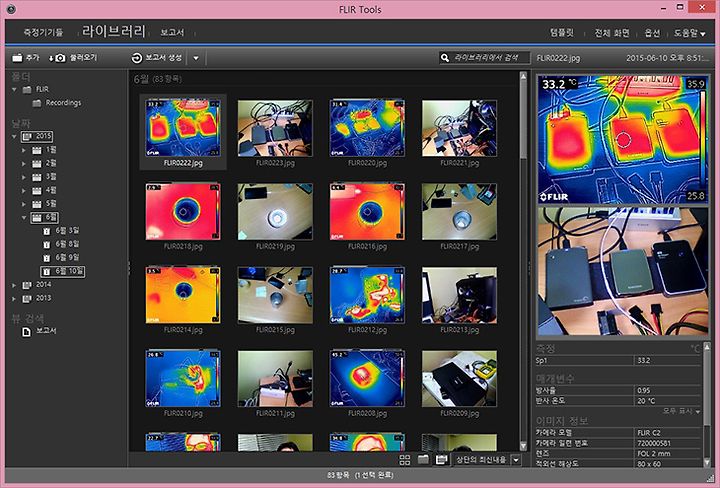Expand the 2월 month node
Screen dimensions: 720x488
[x=24, y=163]
